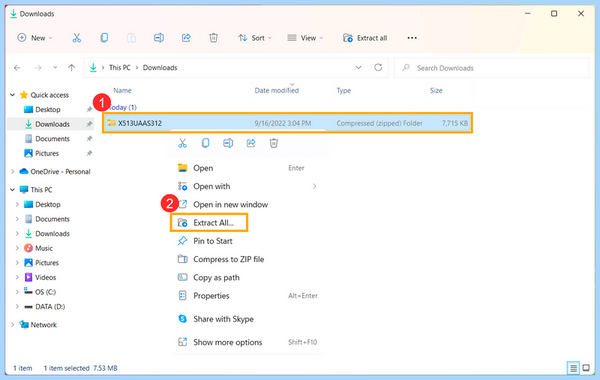
Task: Click Downloads in the address breadcrumb
Action: (160, 67)
